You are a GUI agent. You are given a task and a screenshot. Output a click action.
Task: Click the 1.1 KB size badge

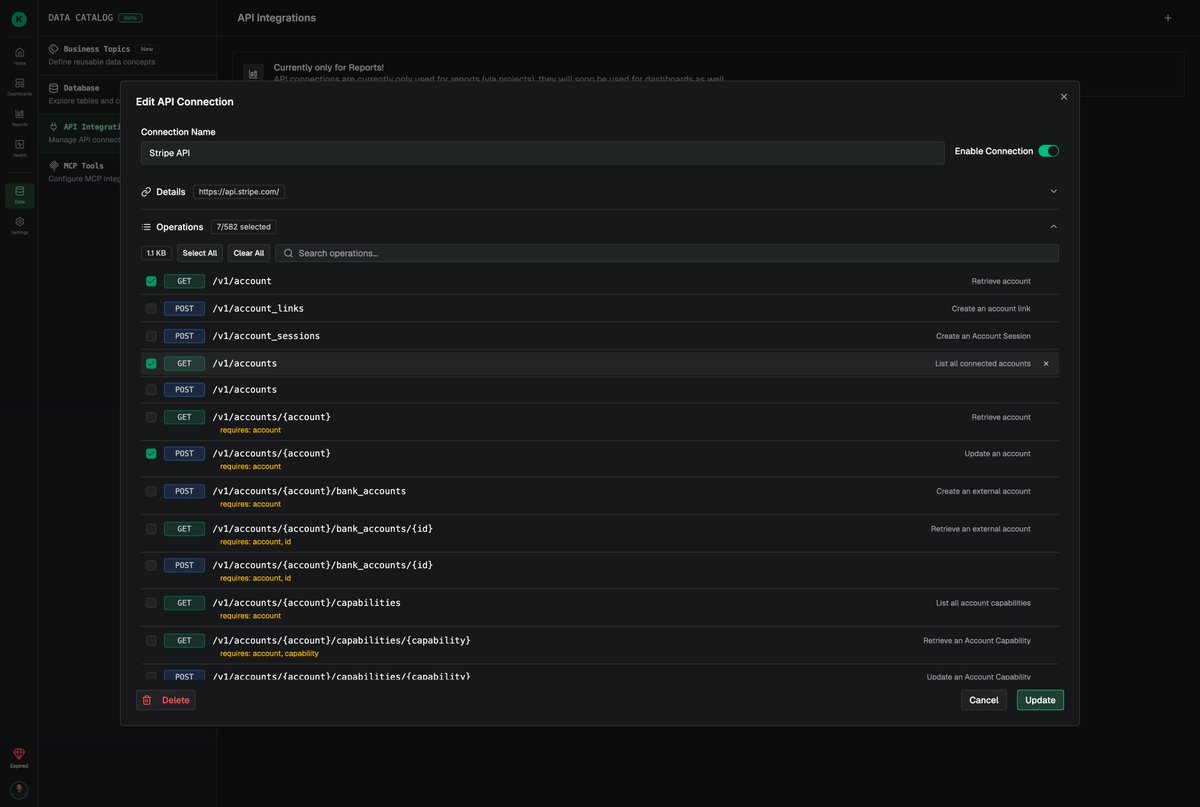156,254
